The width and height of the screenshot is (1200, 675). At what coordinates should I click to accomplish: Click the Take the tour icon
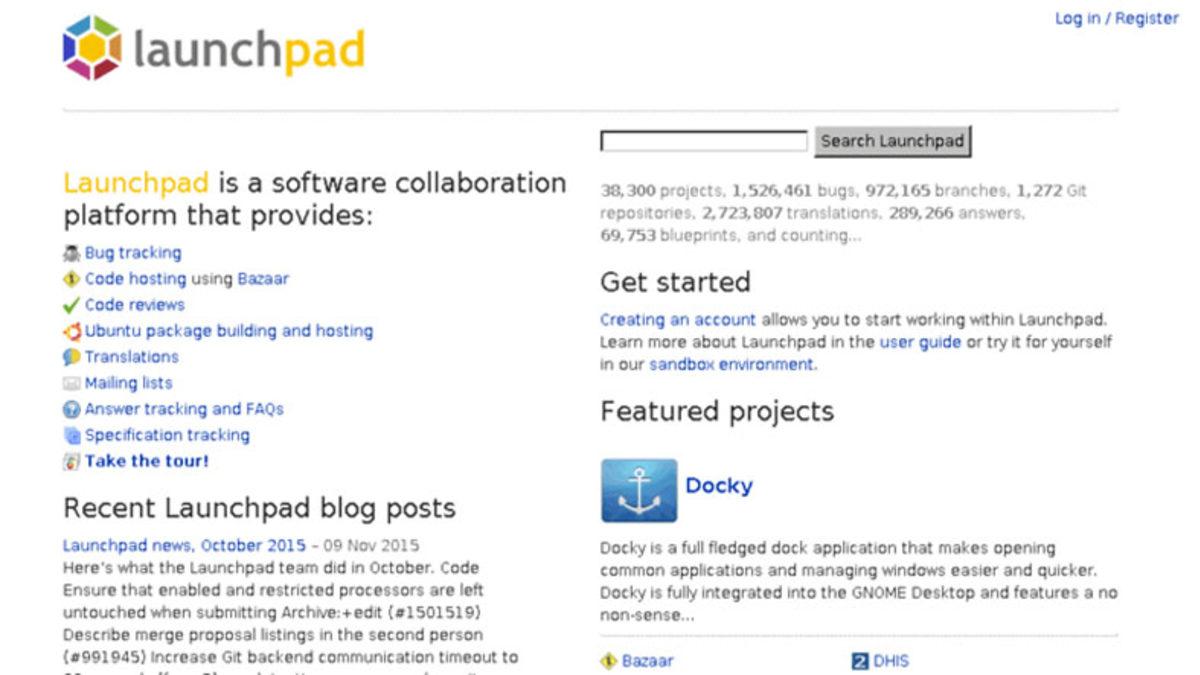(70, 460)
